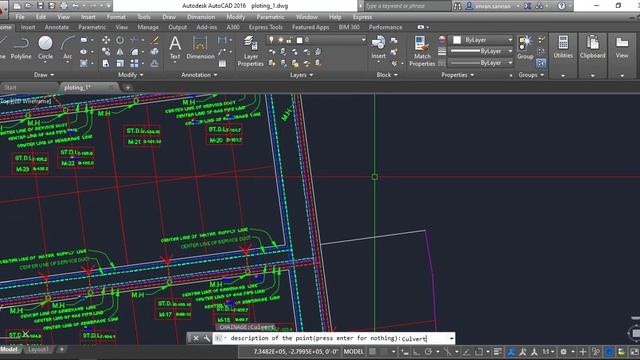Viewport: 640px width, 360px height.
Task: Click the Mirror tool icon
Action: [x=120, y=52]
